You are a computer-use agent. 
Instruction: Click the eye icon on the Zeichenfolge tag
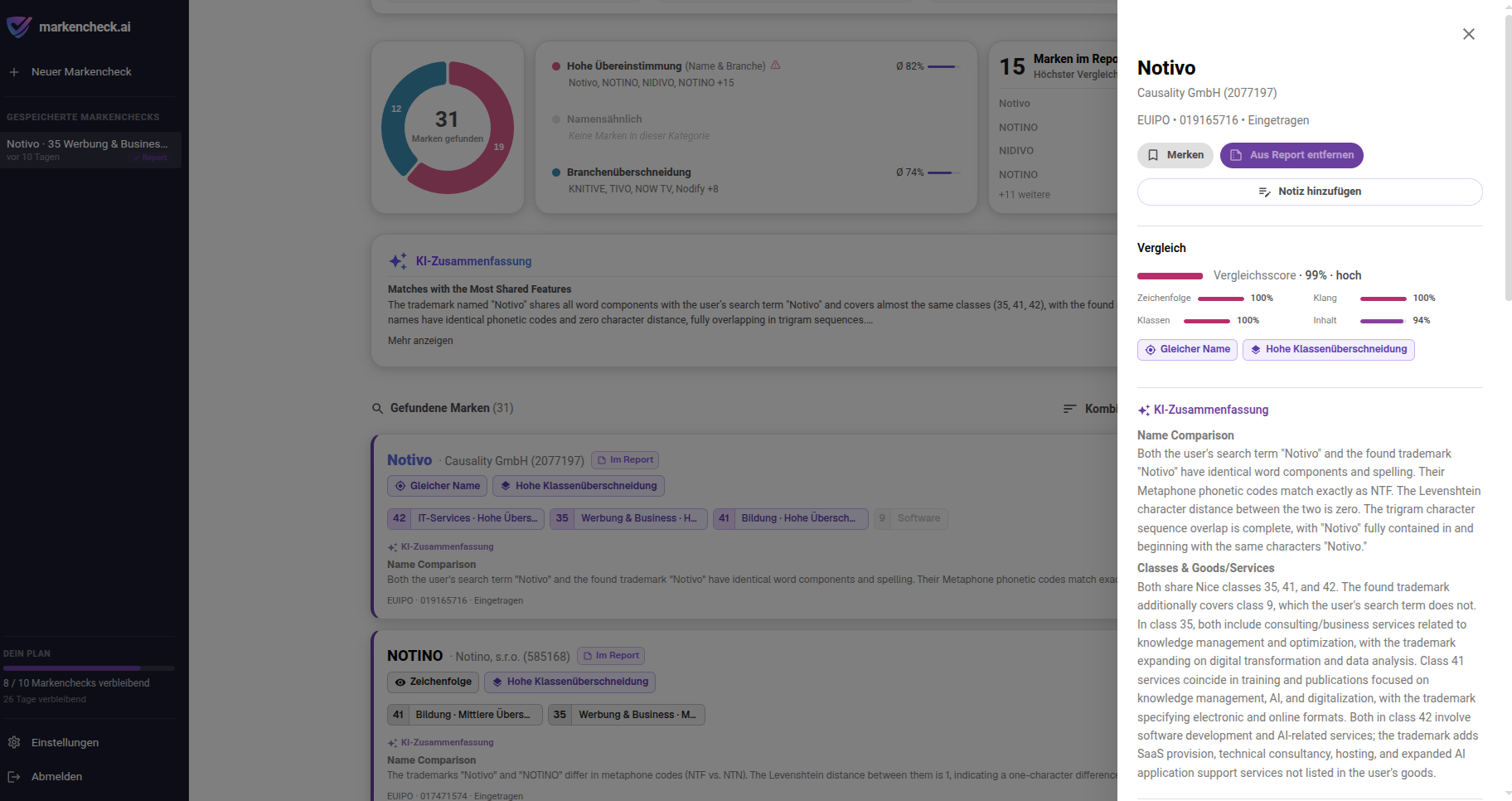[x=400, y=682]
